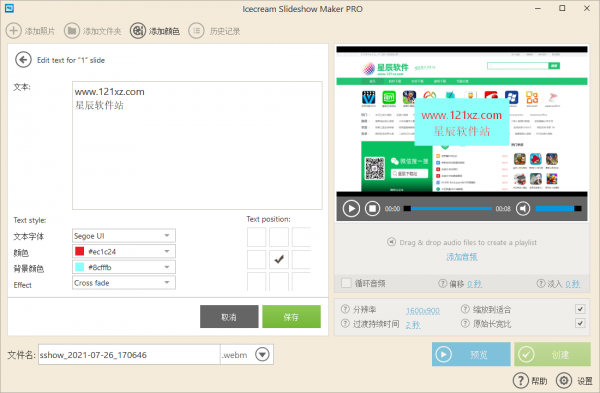This screenshot has height=393, width=600.
Task: Open the History (历史记录) list icon
Action: pos(196,31)
